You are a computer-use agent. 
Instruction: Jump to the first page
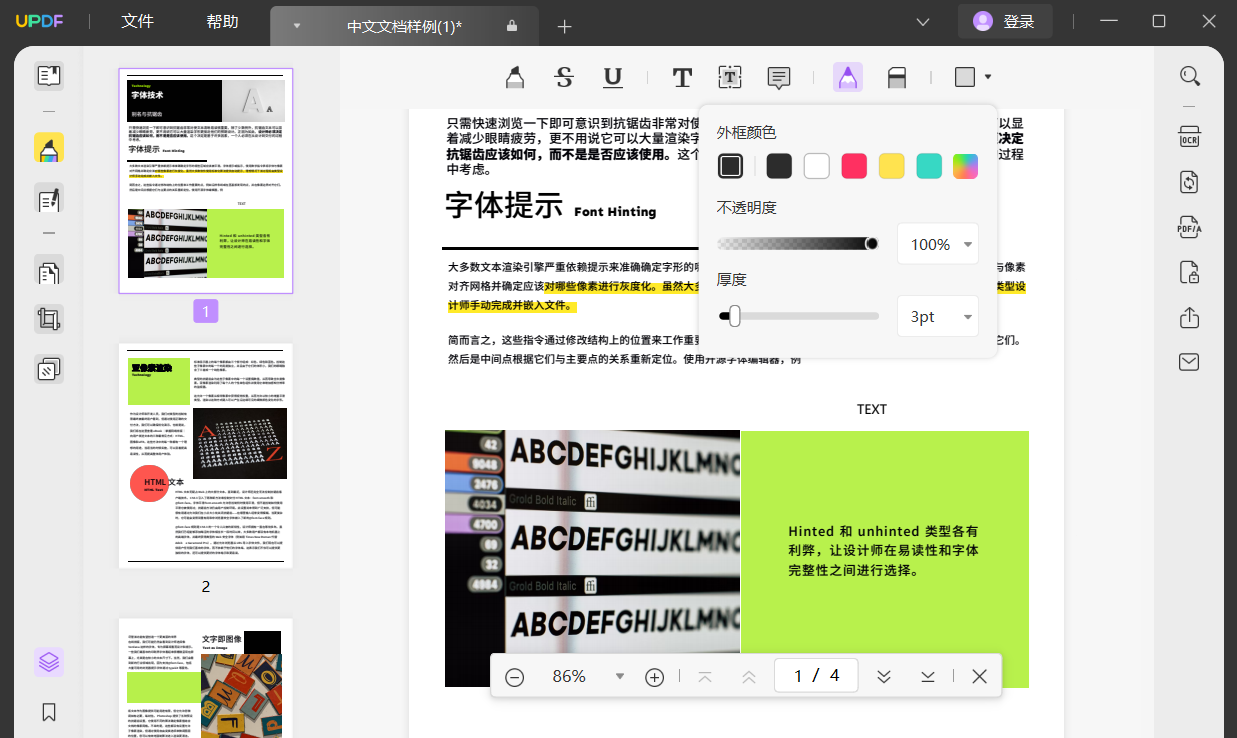pyautogui.click(x=705, y=677)
